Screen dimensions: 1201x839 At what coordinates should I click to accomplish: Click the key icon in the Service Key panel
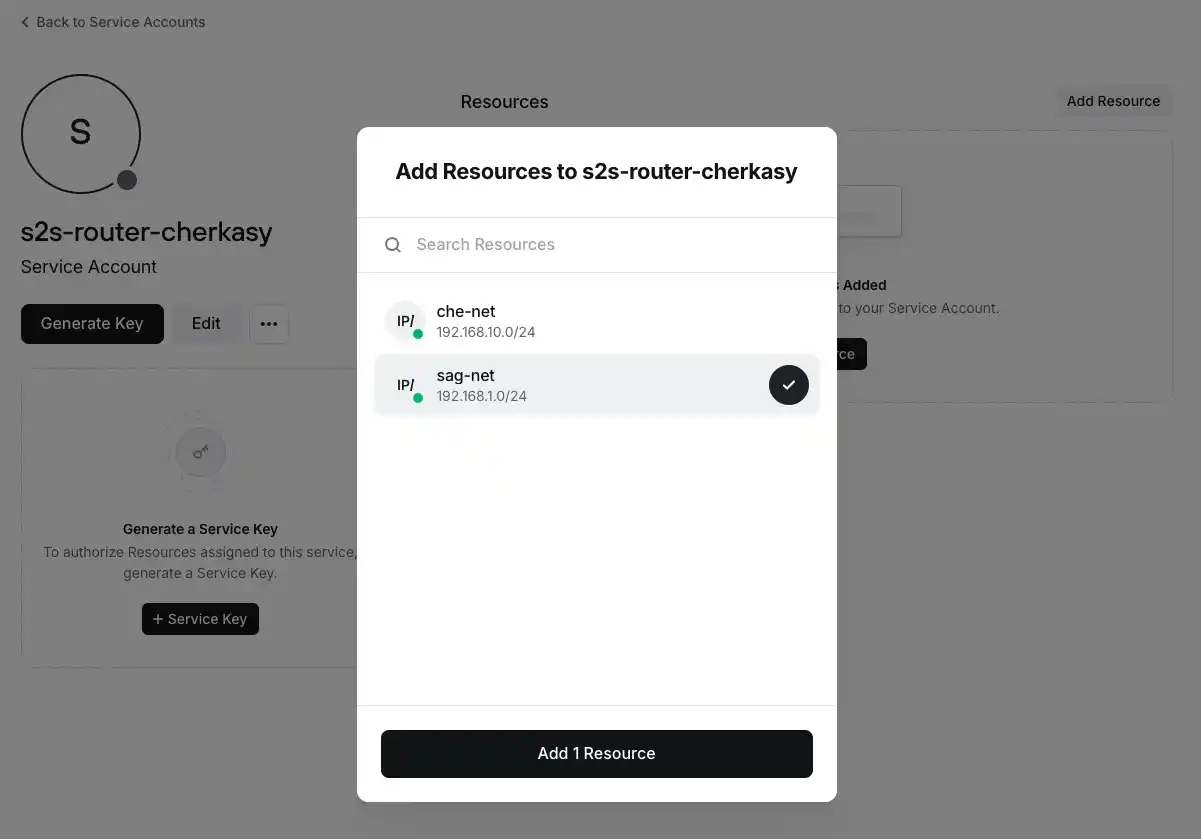200,451
